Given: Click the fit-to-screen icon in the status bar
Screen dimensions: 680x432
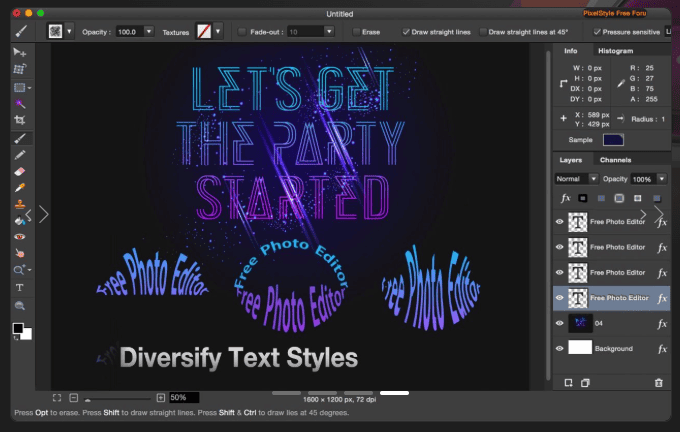Looking at the screenshot, I should coord(57,397).
